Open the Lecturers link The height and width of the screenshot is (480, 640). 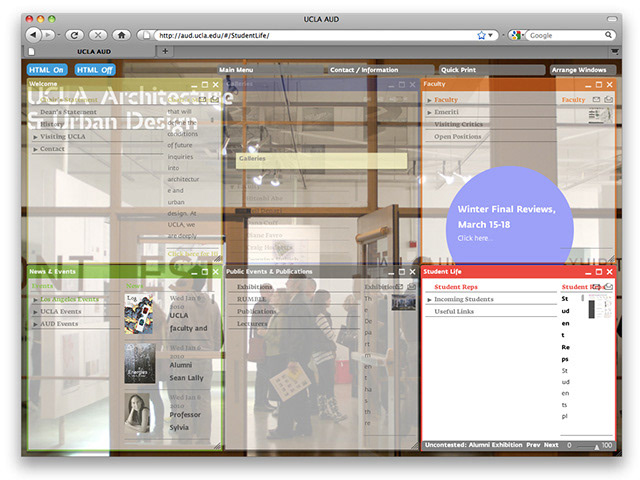(252, 323)
